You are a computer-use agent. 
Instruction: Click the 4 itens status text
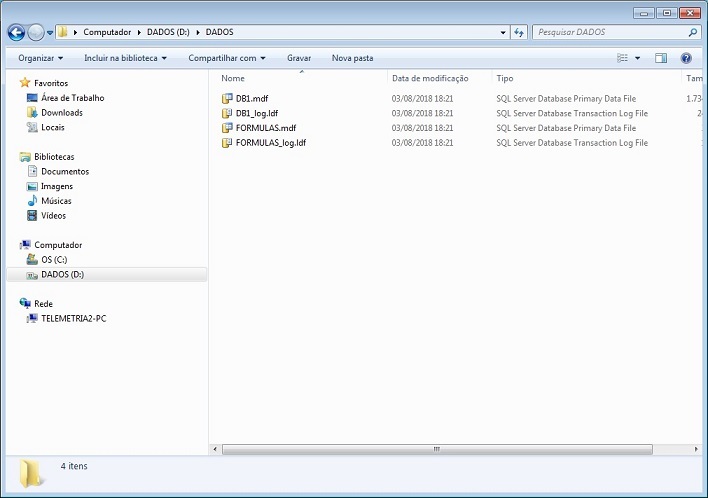74,466
